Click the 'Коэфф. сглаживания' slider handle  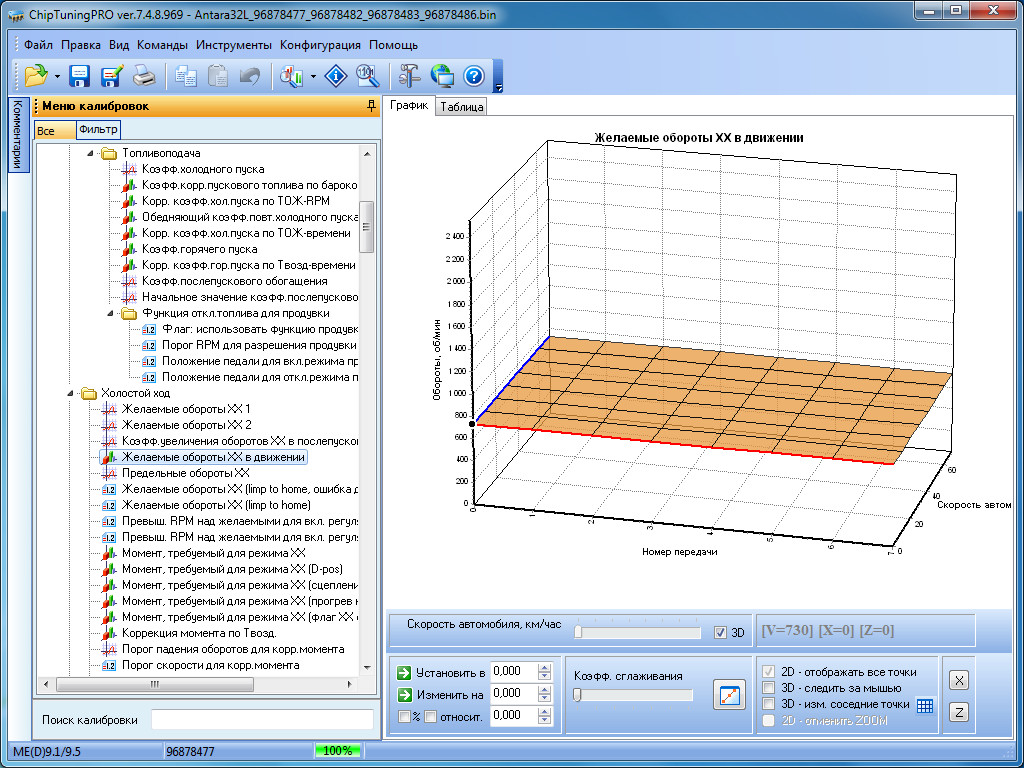coord(577,695)
